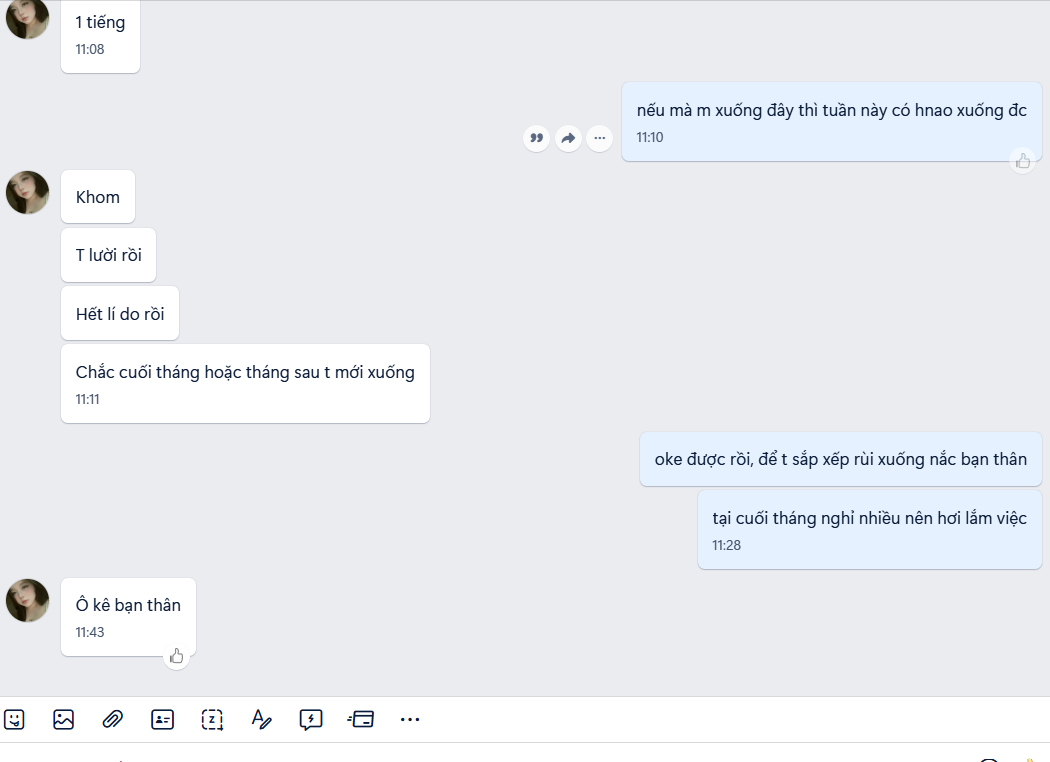The image size is (1050, 762).
Task: Send a photo using image icon
Action: pyautogui.click(x=64, y=720)
